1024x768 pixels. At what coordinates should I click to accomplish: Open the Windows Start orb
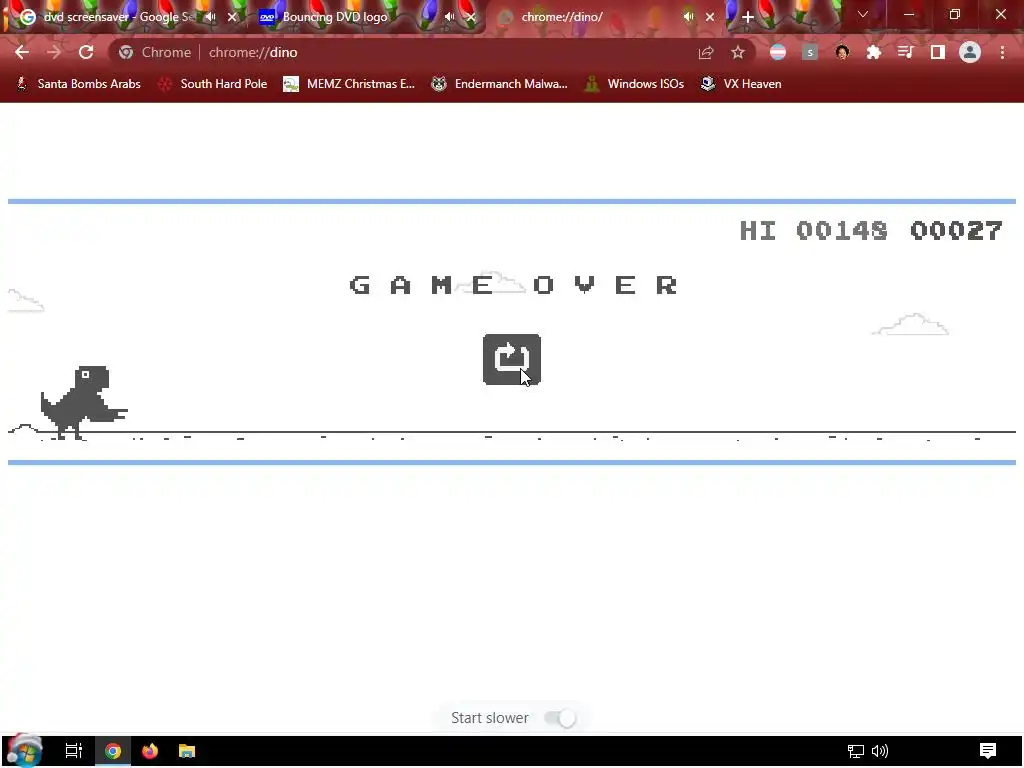click(x=24, y=750)
